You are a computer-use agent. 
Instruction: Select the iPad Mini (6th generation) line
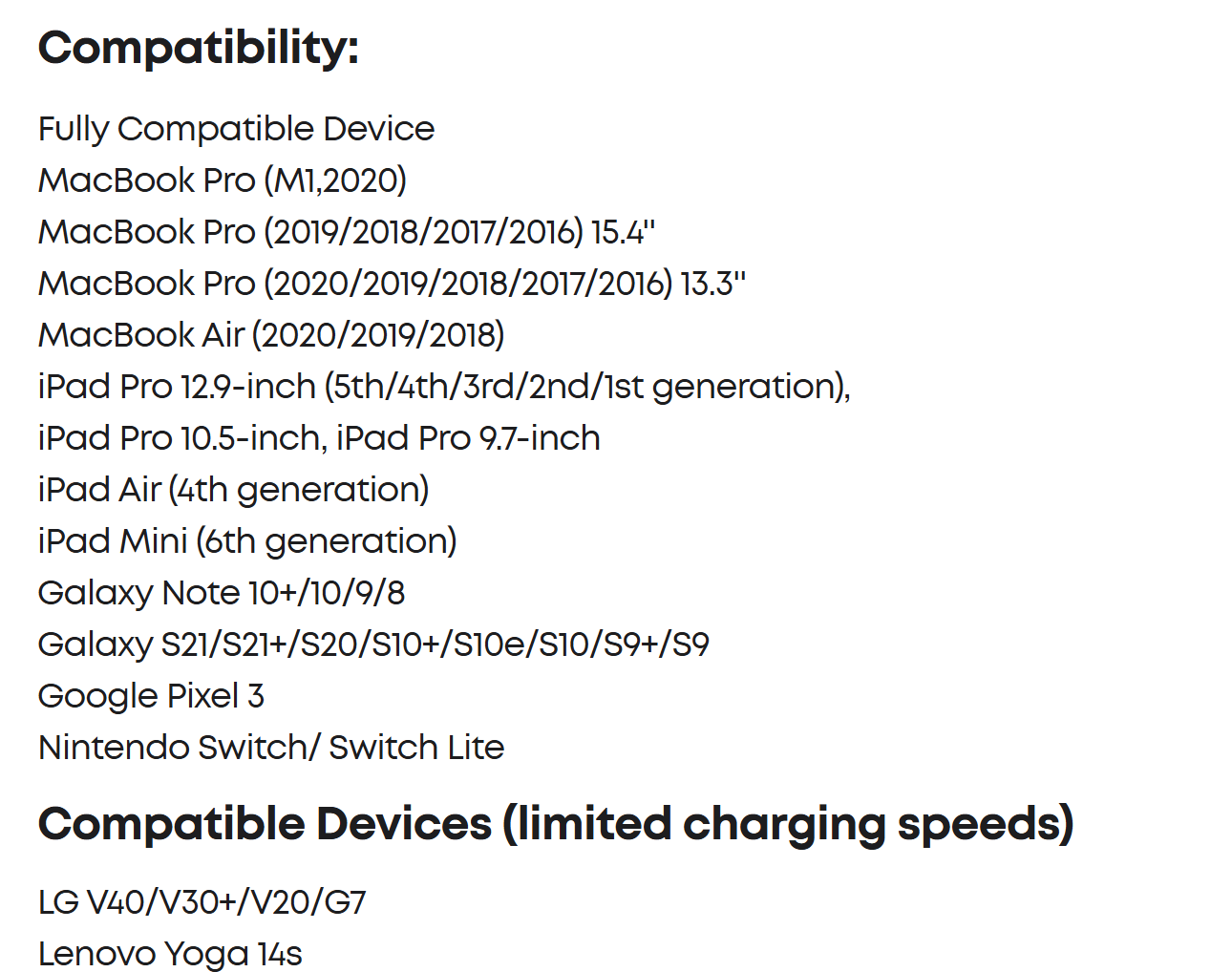[x=246, y=541]
